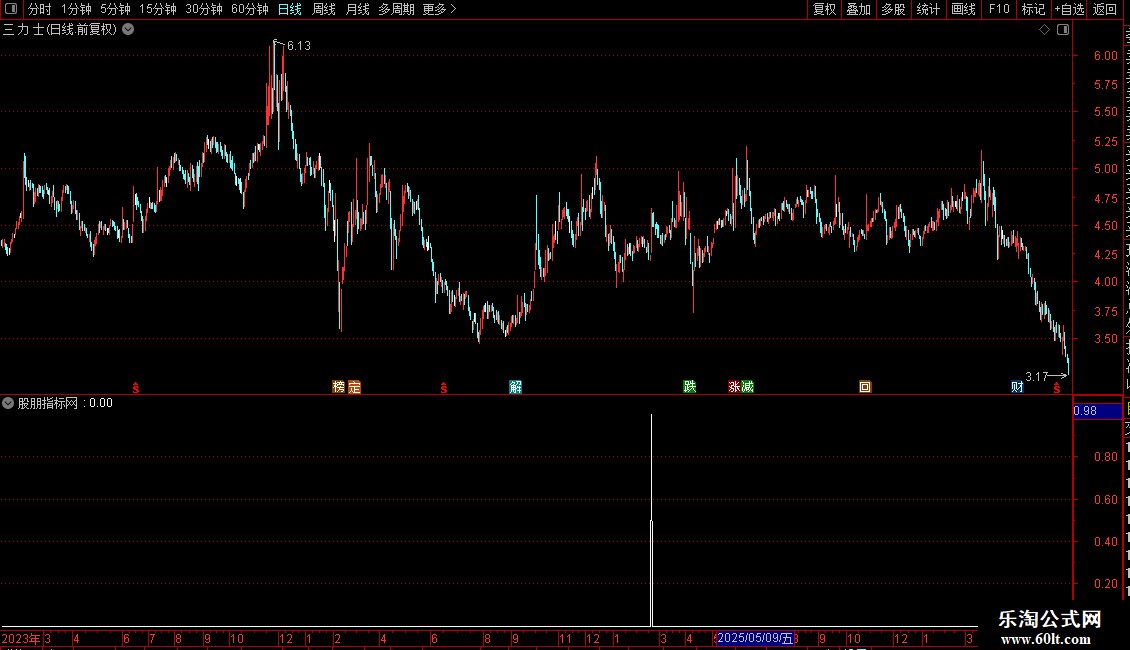Click the 减 event marker
The width and height of the screenshot is (1130, 650).
pos(747,387)
